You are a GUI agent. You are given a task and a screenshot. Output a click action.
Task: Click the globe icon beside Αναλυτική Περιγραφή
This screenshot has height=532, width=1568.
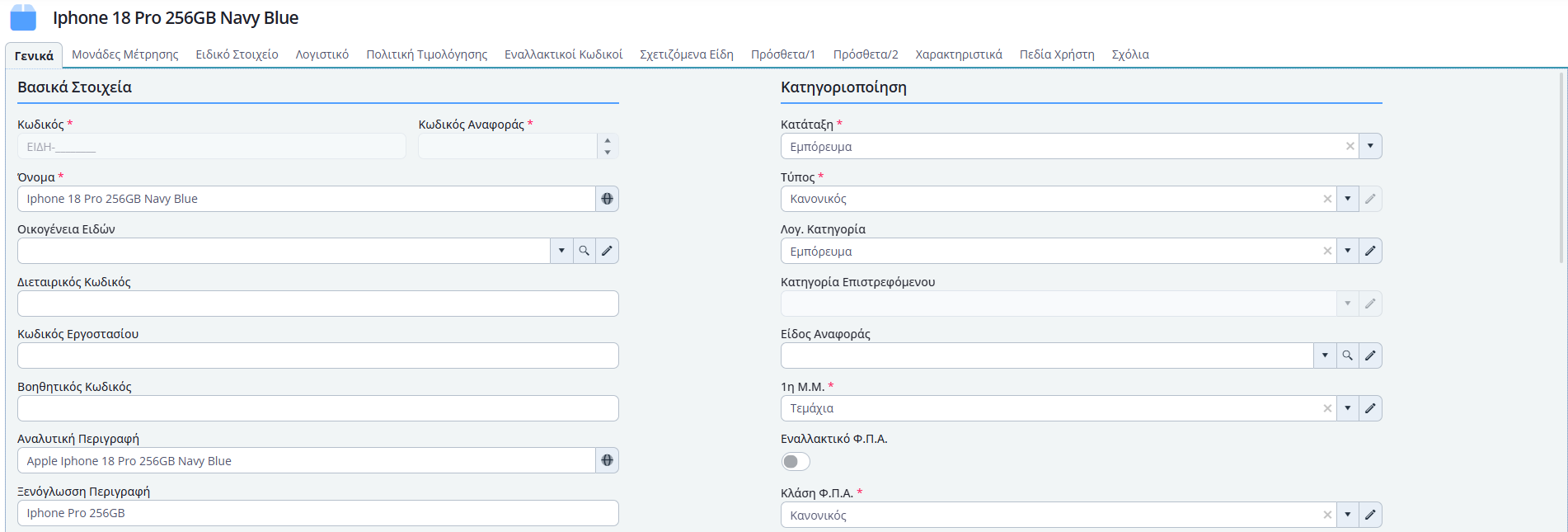click(x=607, y=460)
